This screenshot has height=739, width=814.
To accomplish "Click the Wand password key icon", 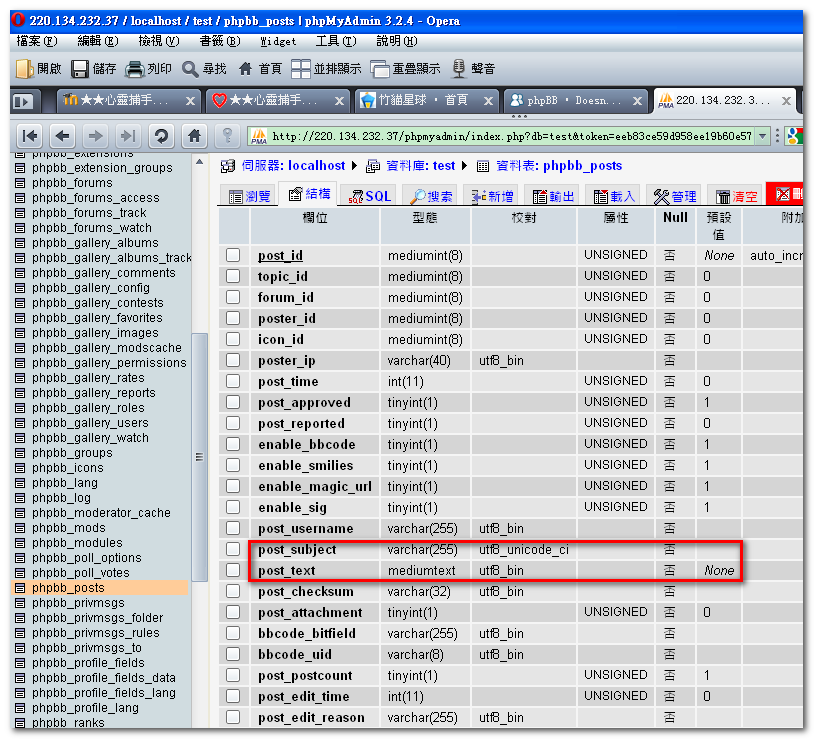I will coord(227,136).
